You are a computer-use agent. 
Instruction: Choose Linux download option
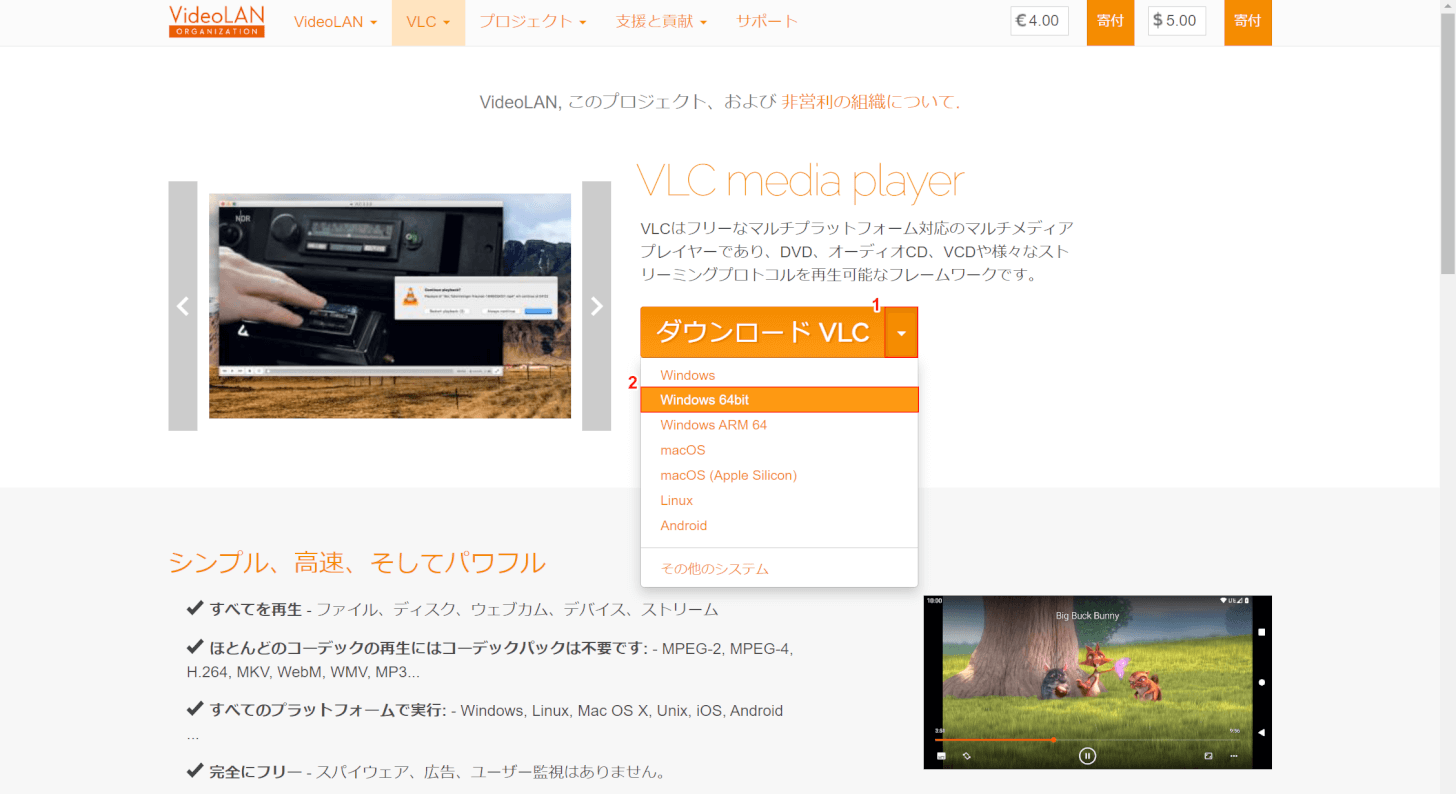[x=779, y=500]
